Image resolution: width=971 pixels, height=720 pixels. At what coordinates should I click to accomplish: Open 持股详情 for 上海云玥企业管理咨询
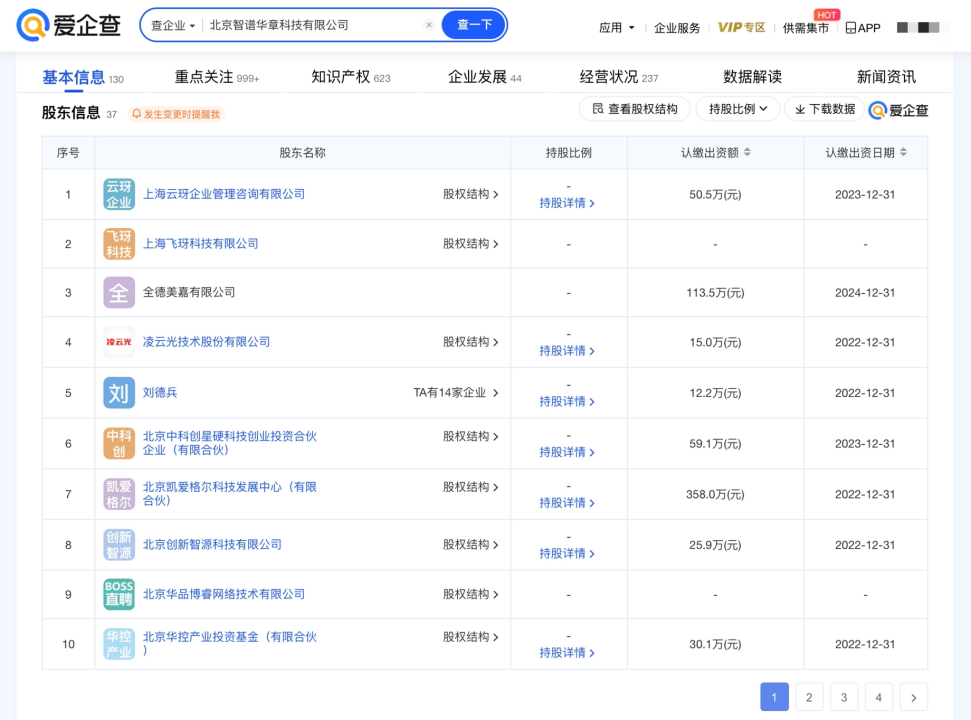tap(567, 203)
